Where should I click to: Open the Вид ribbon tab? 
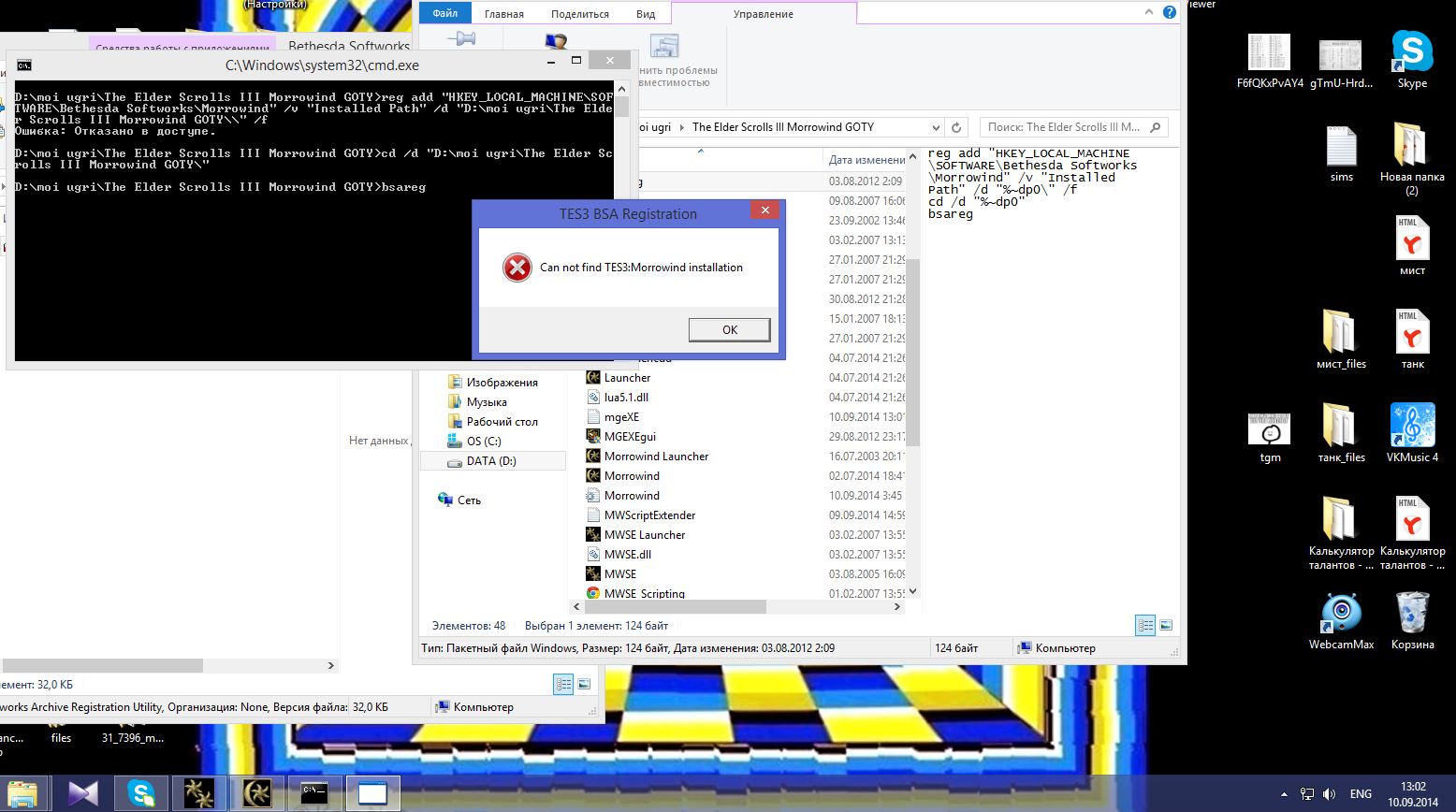(x=646, y=14)
